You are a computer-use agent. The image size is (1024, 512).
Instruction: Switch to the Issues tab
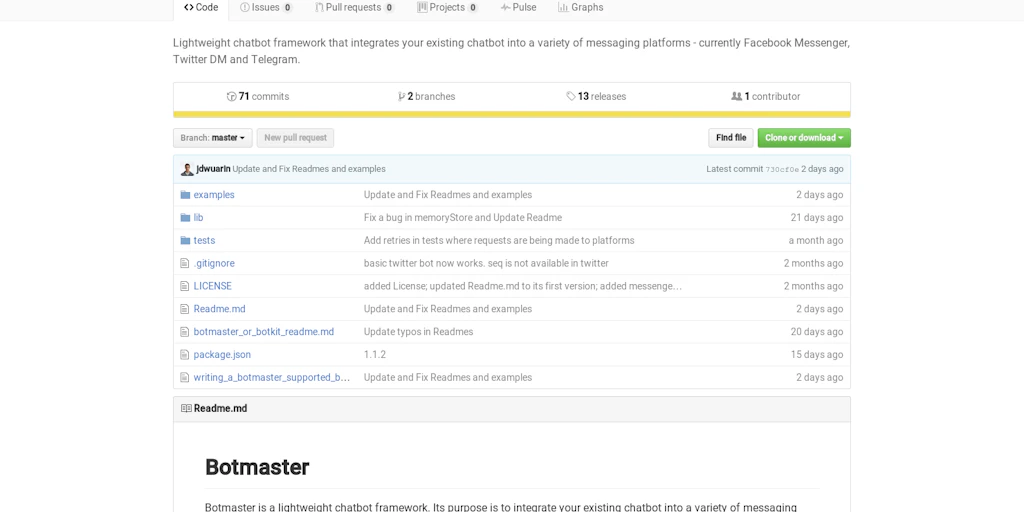[266, 8]
